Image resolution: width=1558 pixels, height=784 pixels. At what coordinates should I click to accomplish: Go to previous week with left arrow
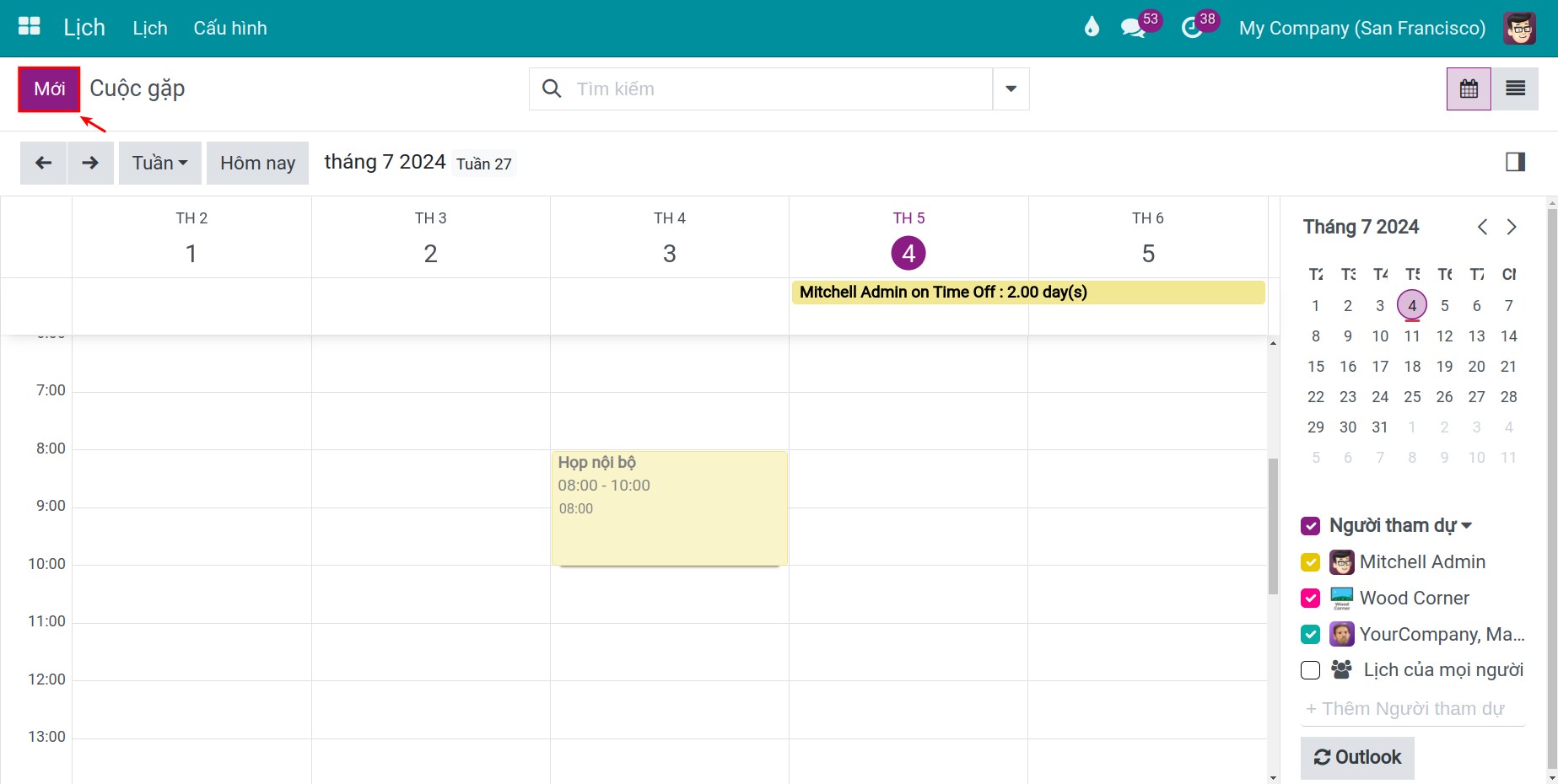[x=43, y=163]
